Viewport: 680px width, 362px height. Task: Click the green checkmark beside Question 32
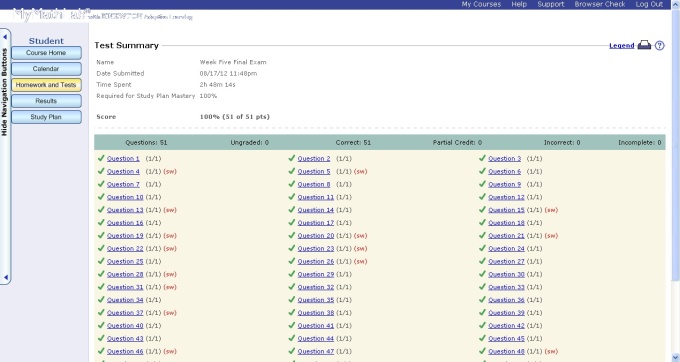click(x=292, y=287)
